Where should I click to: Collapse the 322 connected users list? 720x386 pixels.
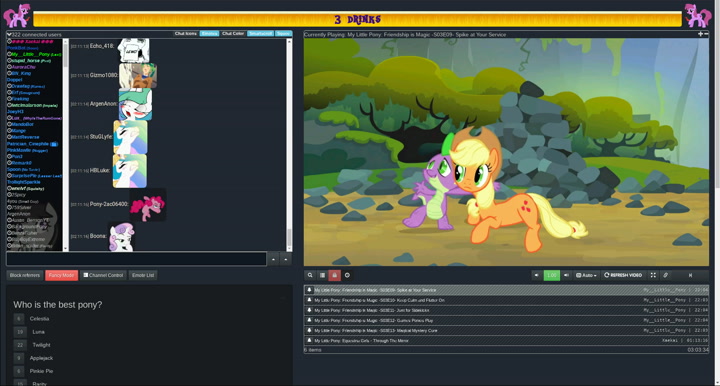9,34
